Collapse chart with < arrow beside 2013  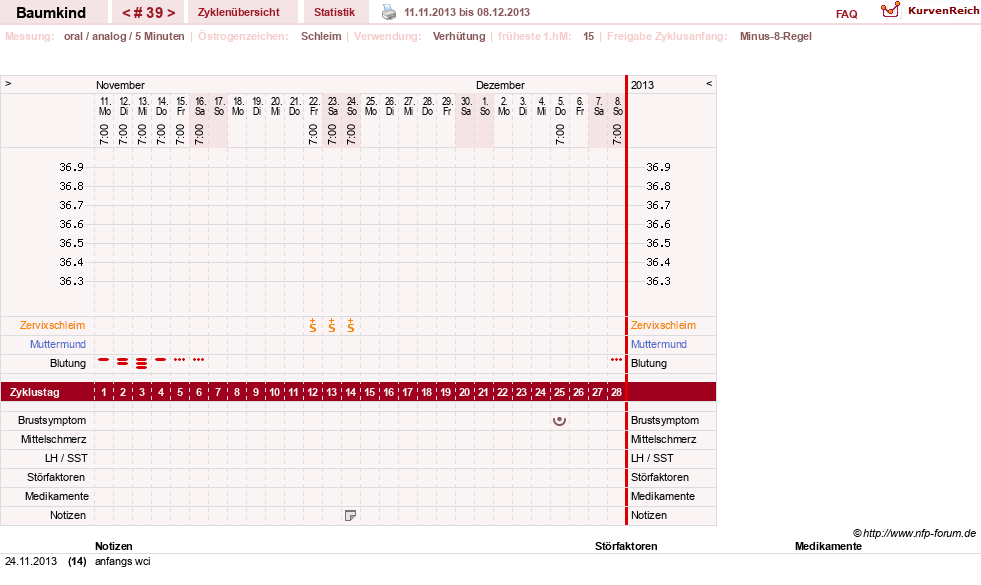click(709, 83)
